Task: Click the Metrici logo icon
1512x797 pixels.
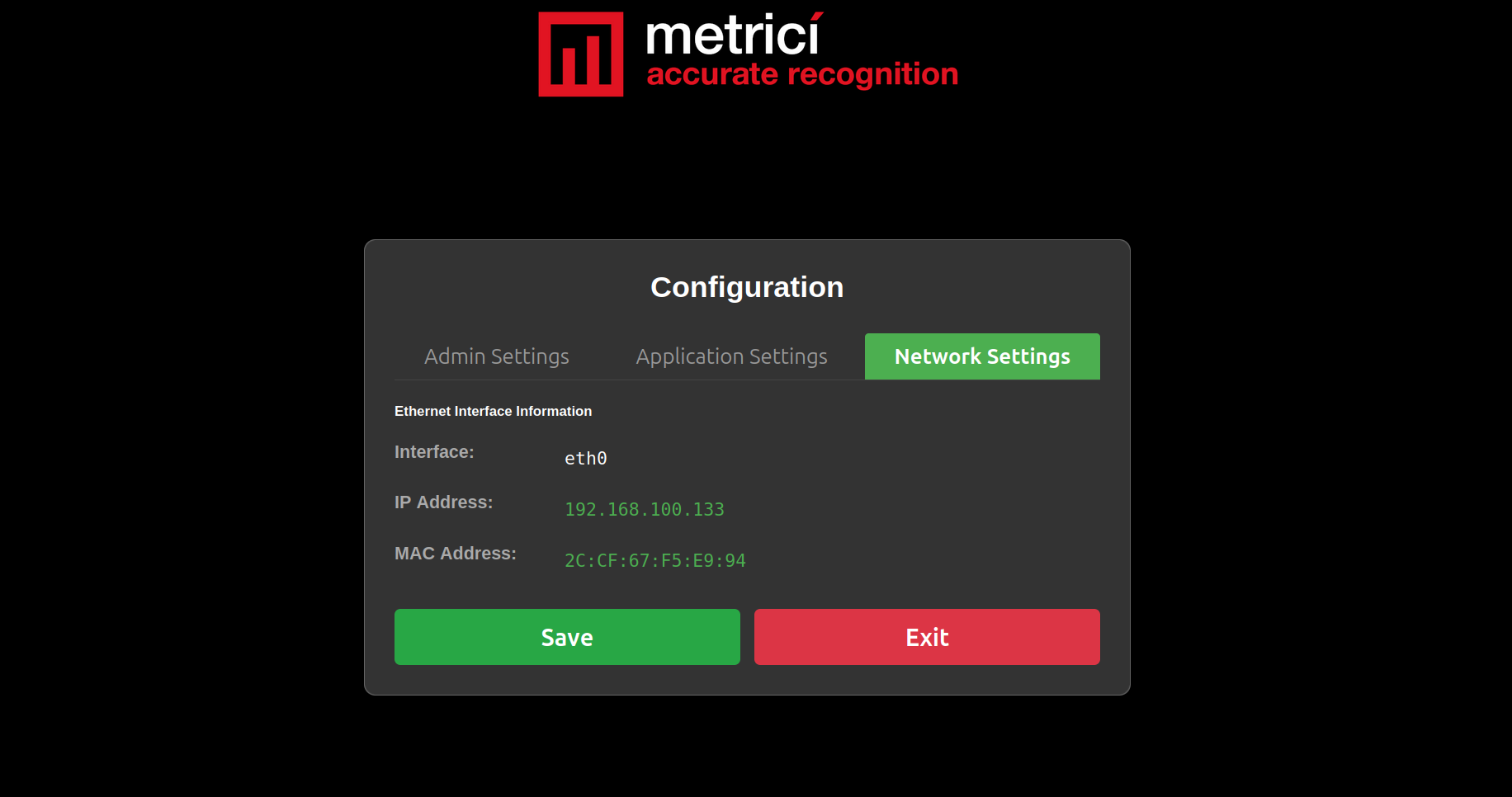Action: tap(581, 54)
